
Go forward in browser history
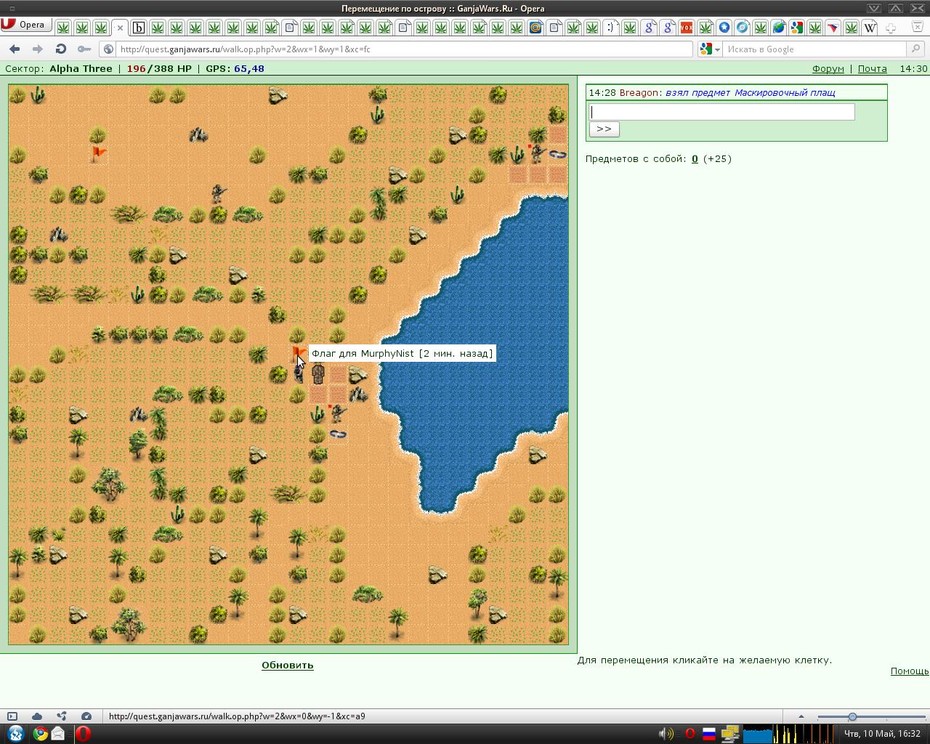coord(37,49)
